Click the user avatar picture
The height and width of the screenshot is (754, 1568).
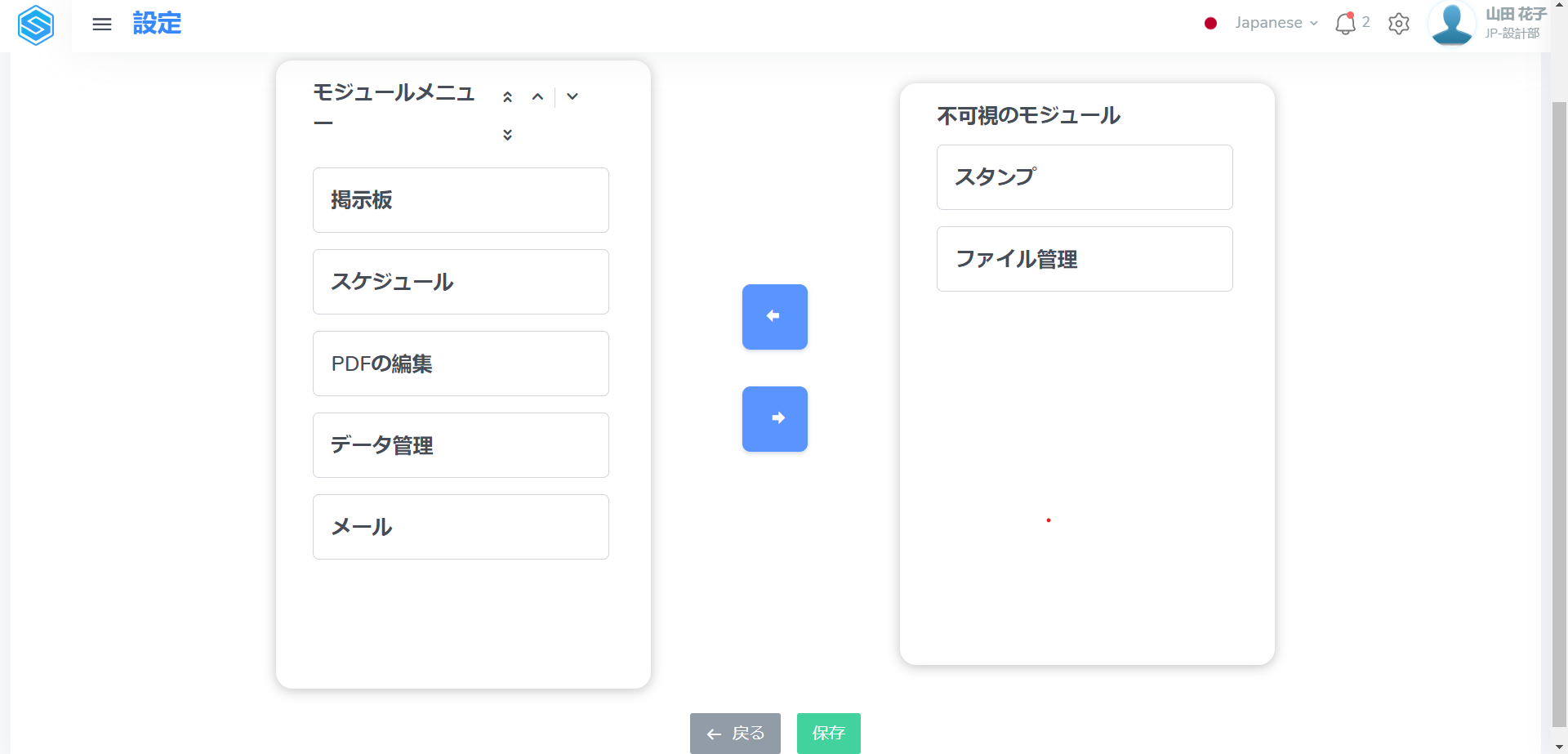(1451, 24)
